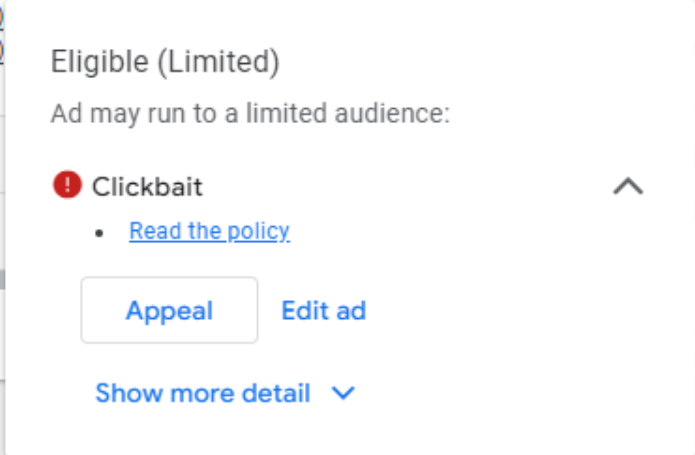695x455 pixels.
Task: Click the 'Ad may run to a limited audience' text
Action: pos(250,112)
